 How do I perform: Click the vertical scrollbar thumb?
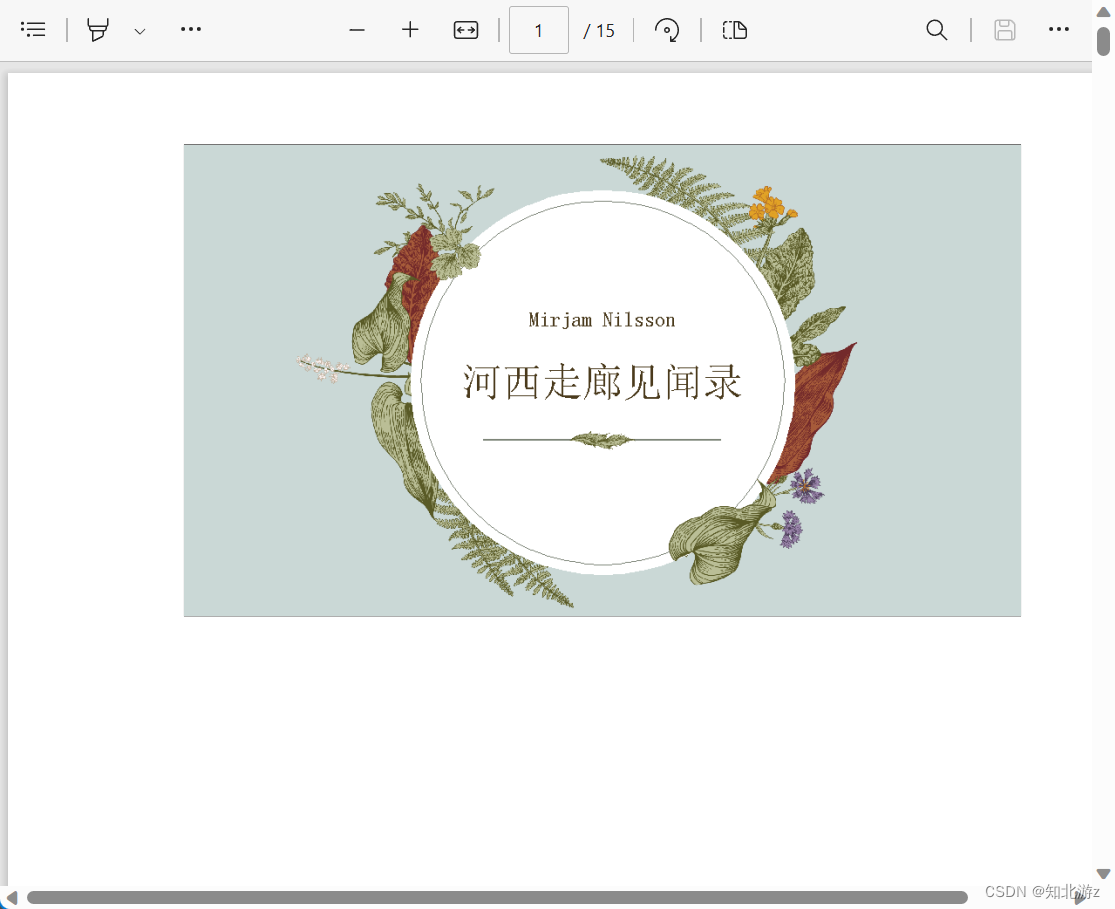[x=1104, y=41]
